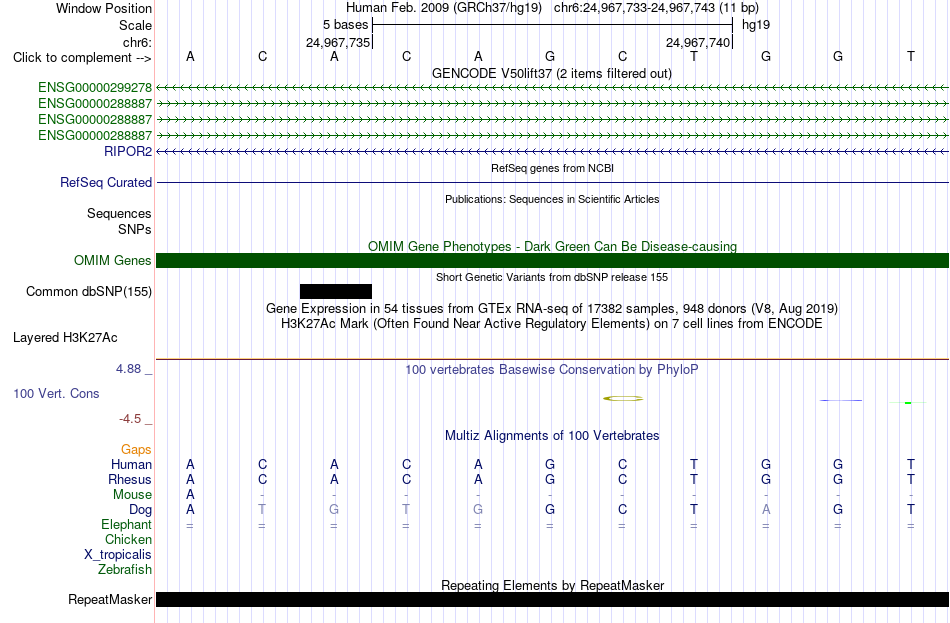
Task: Select the Elephant species label
Action: pos(126,524)
